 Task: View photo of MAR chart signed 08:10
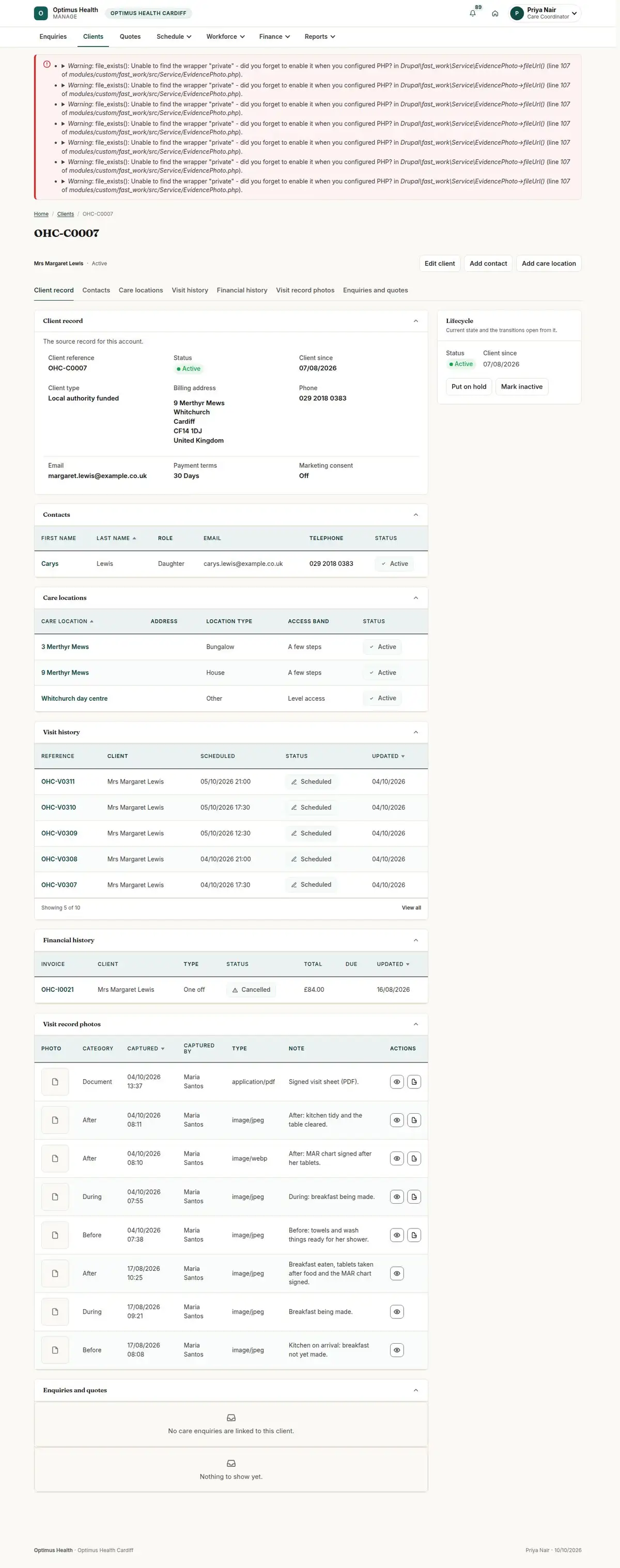(397, 1158)
